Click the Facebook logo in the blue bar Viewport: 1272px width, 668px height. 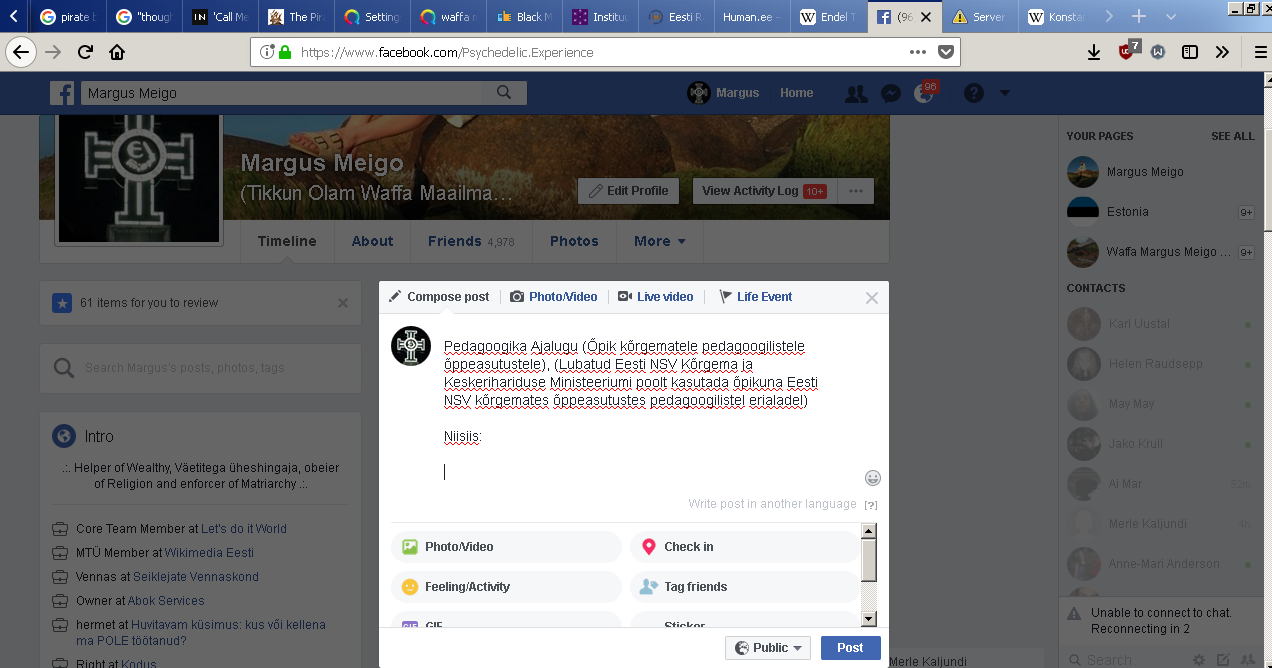(62, 93)
